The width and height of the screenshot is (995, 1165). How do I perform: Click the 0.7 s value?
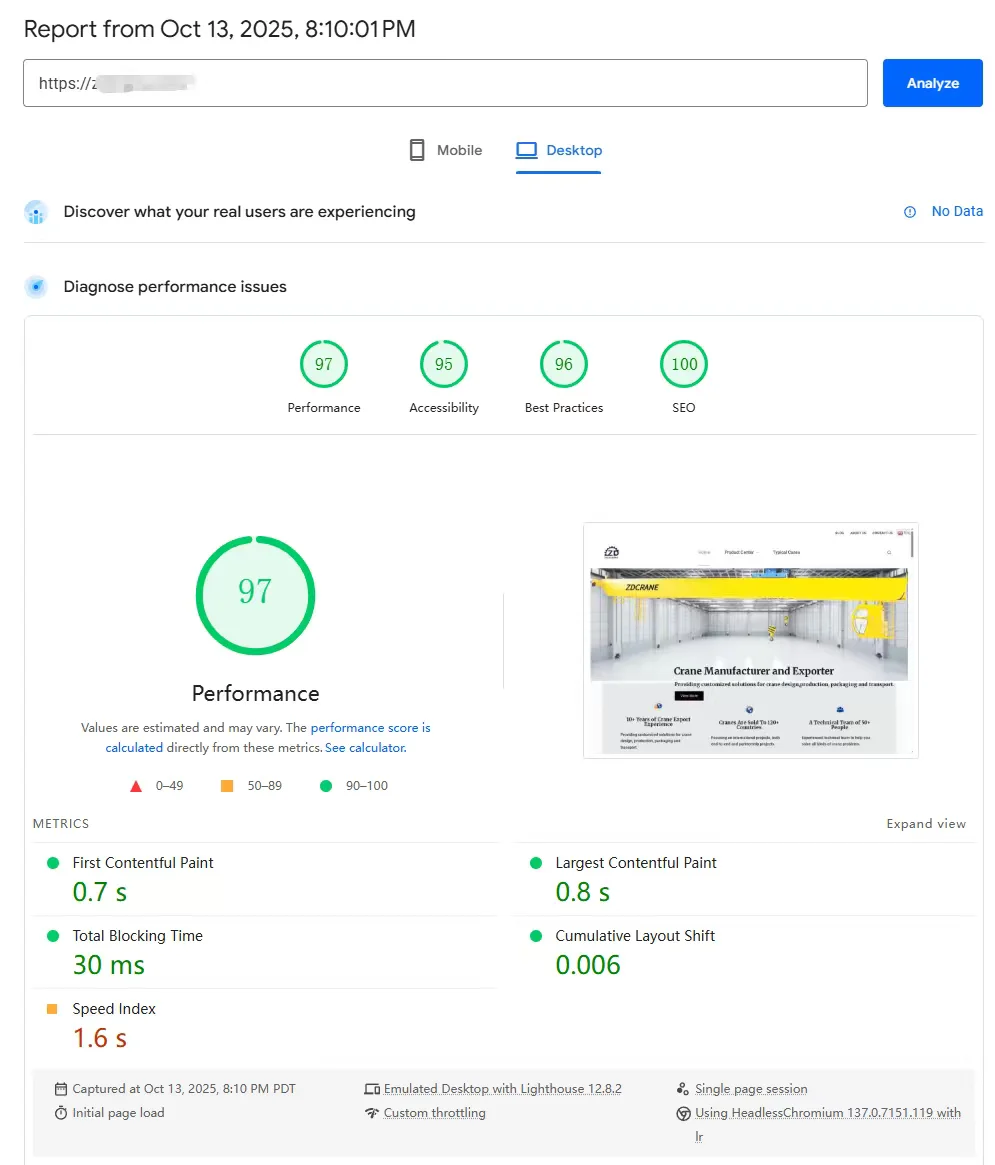tap(100, 892)
